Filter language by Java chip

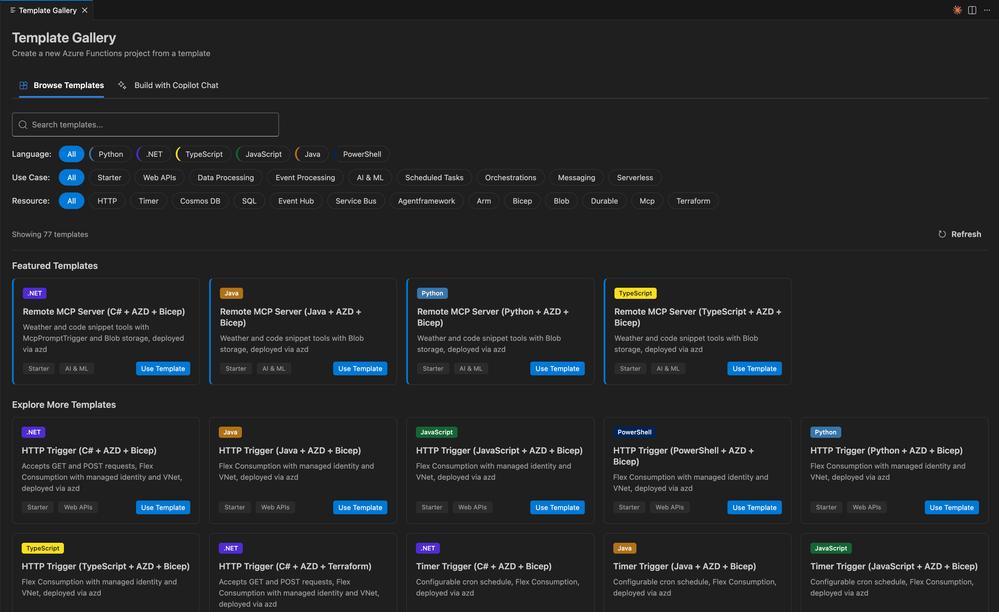[312, 154]
